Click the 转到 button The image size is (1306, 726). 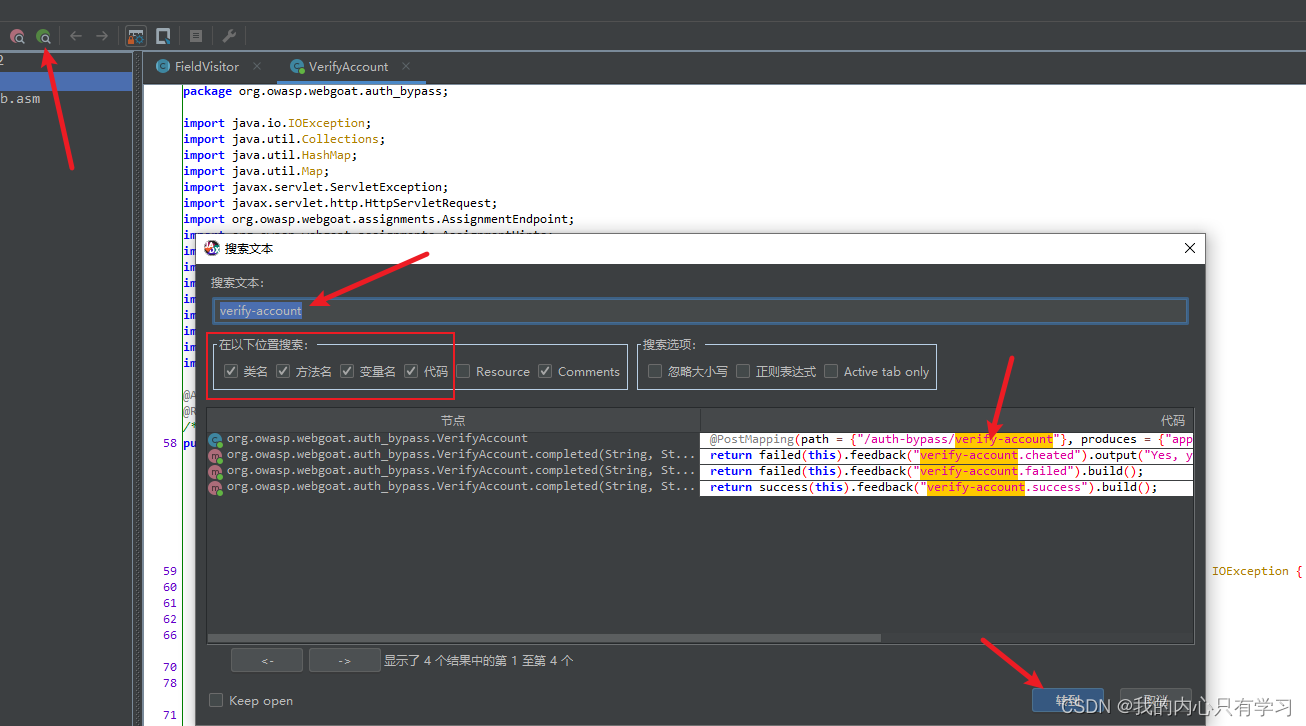point(1068,700)
